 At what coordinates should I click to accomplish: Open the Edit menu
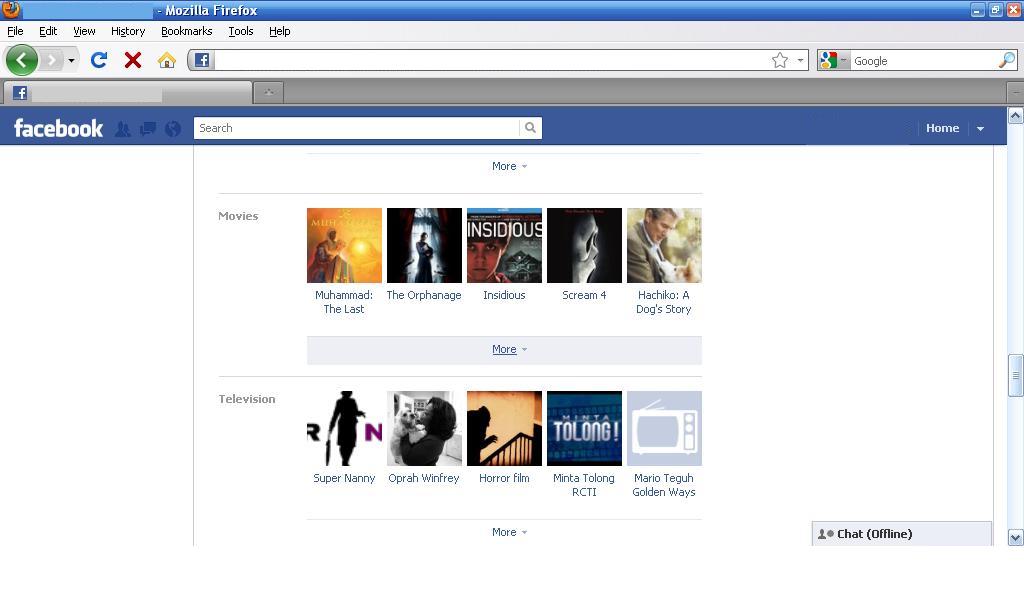point(48,31)
